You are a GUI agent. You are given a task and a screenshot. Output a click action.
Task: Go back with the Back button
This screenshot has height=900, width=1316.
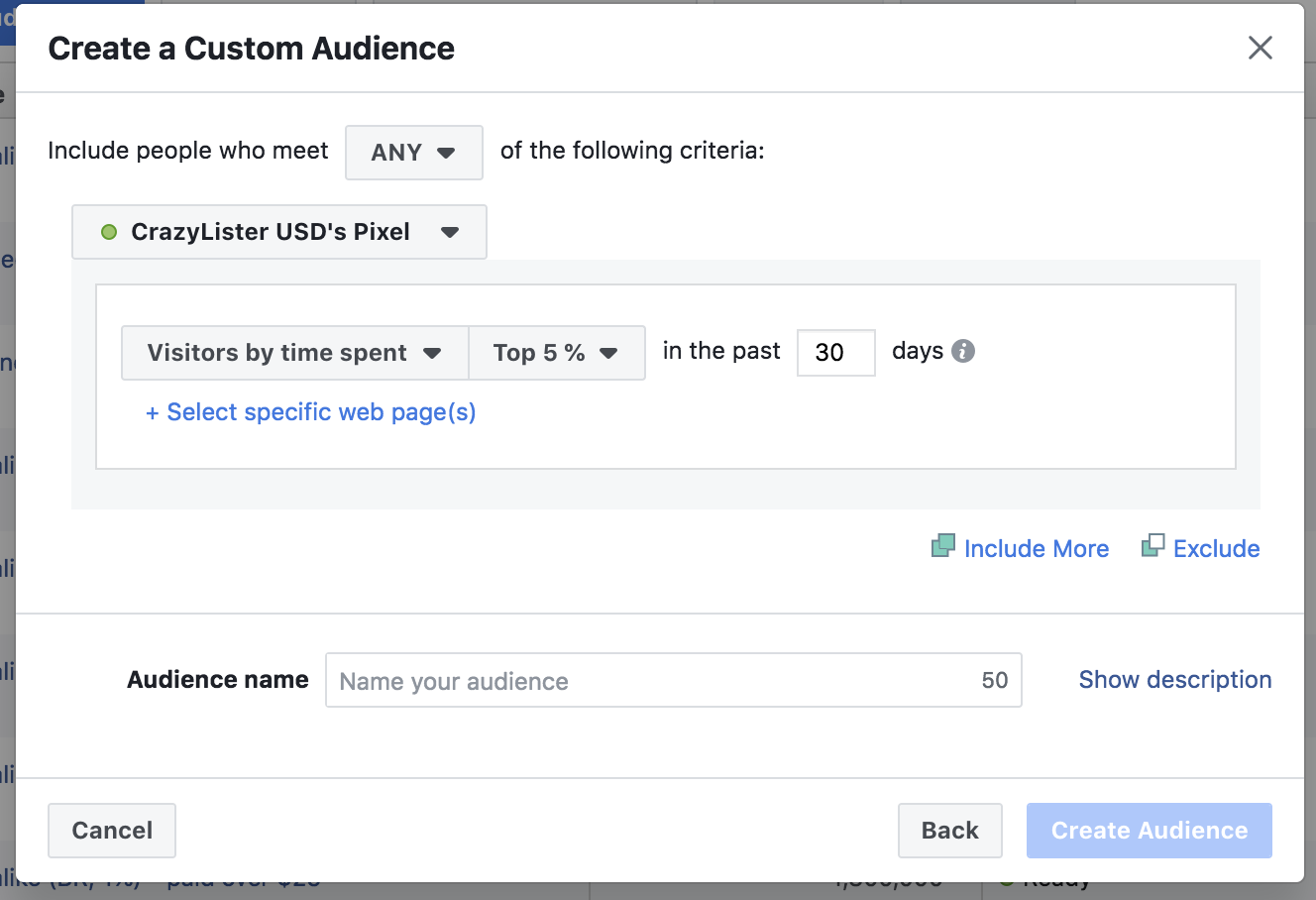click(949, 831)
